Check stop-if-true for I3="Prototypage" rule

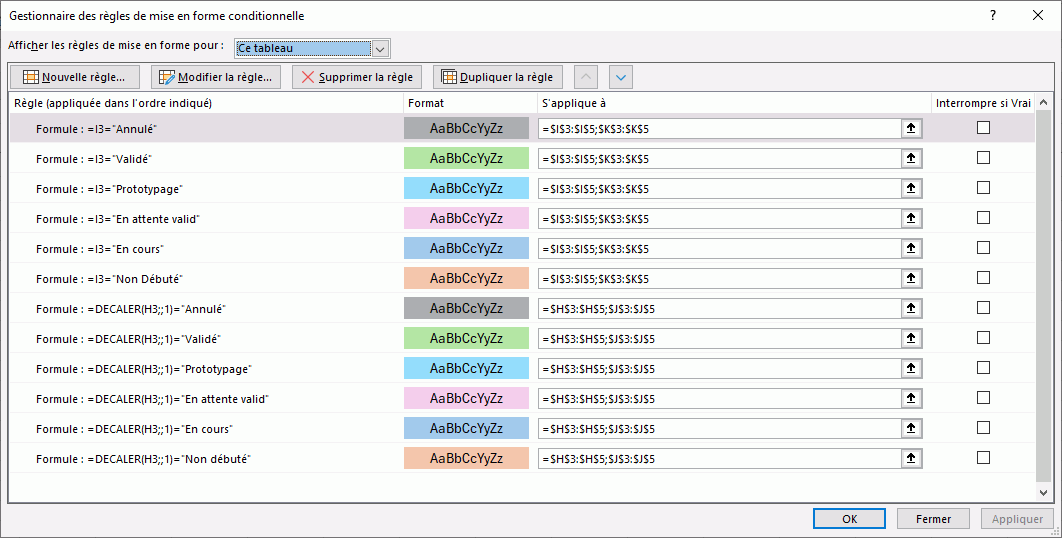click(983, 188)
